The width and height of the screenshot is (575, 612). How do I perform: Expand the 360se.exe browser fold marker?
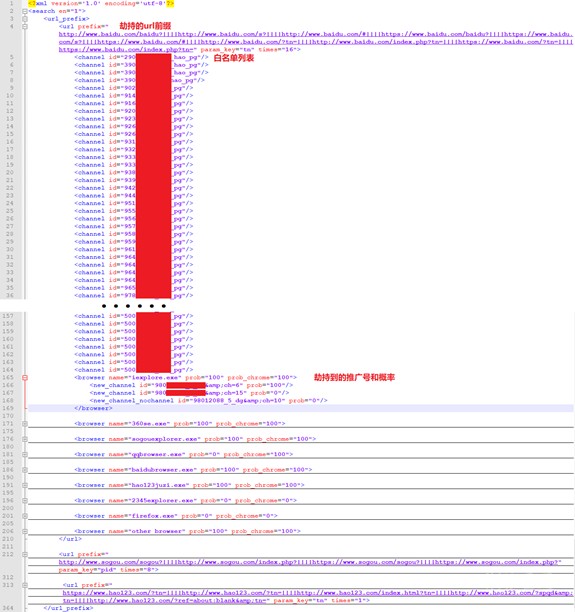25,423
